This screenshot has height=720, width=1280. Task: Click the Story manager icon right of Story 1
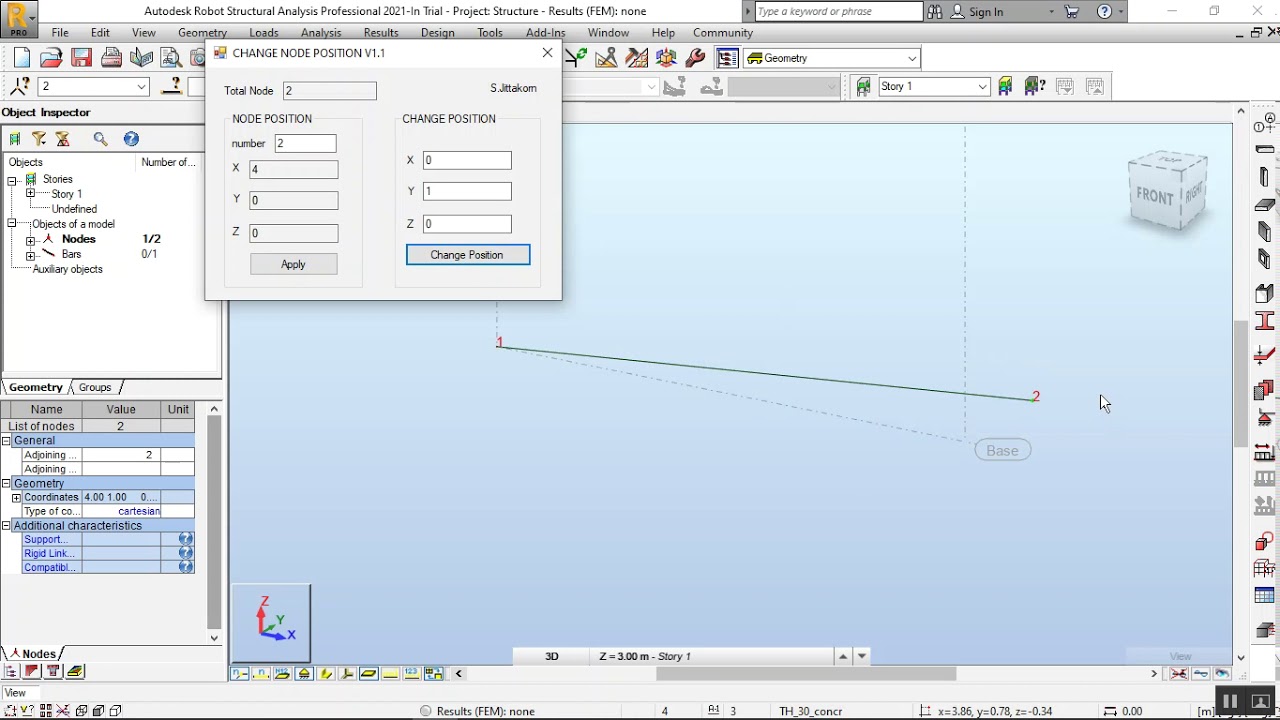(1005, 86)
